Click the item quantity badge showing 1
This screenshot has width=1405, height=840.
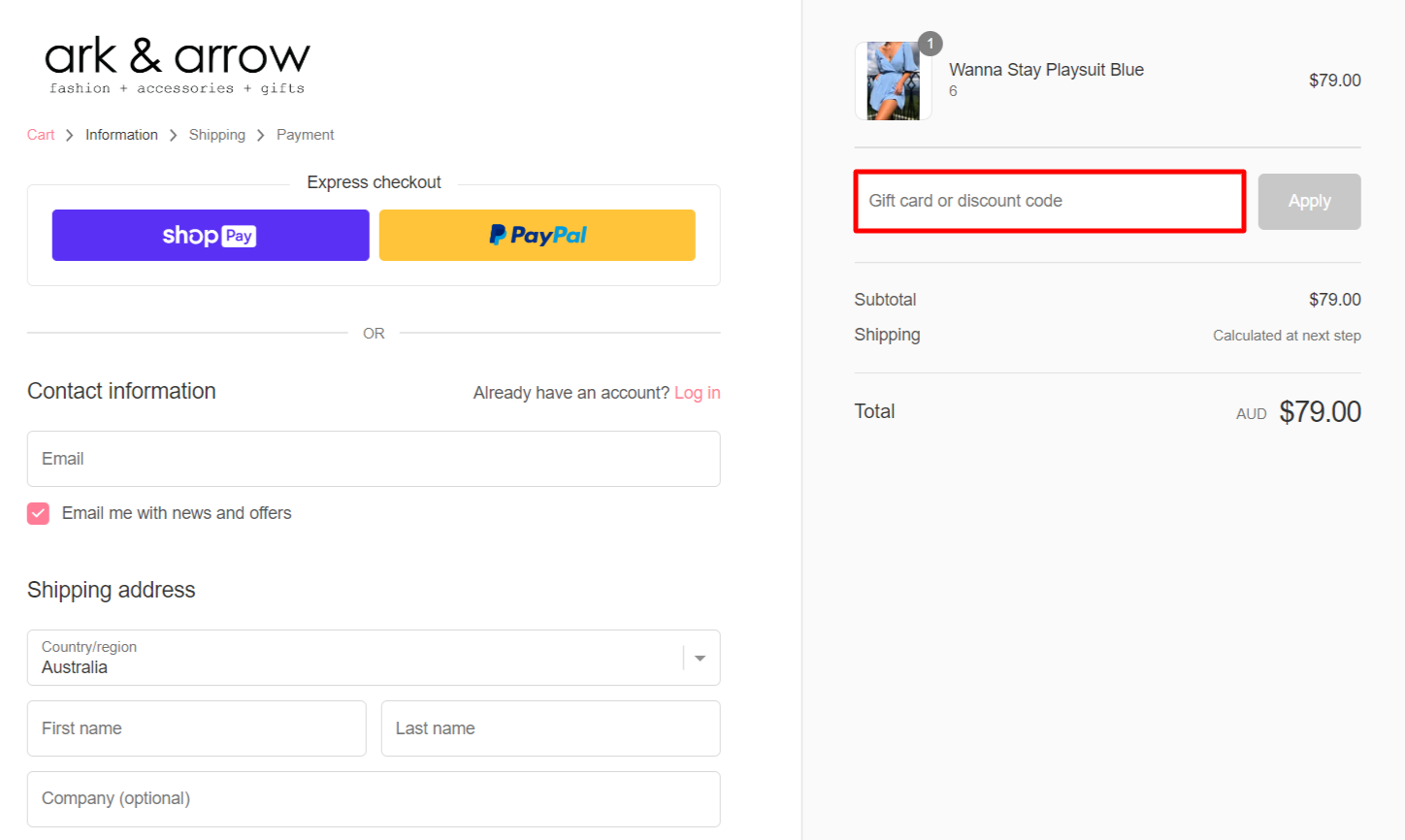tap(930, 43)
